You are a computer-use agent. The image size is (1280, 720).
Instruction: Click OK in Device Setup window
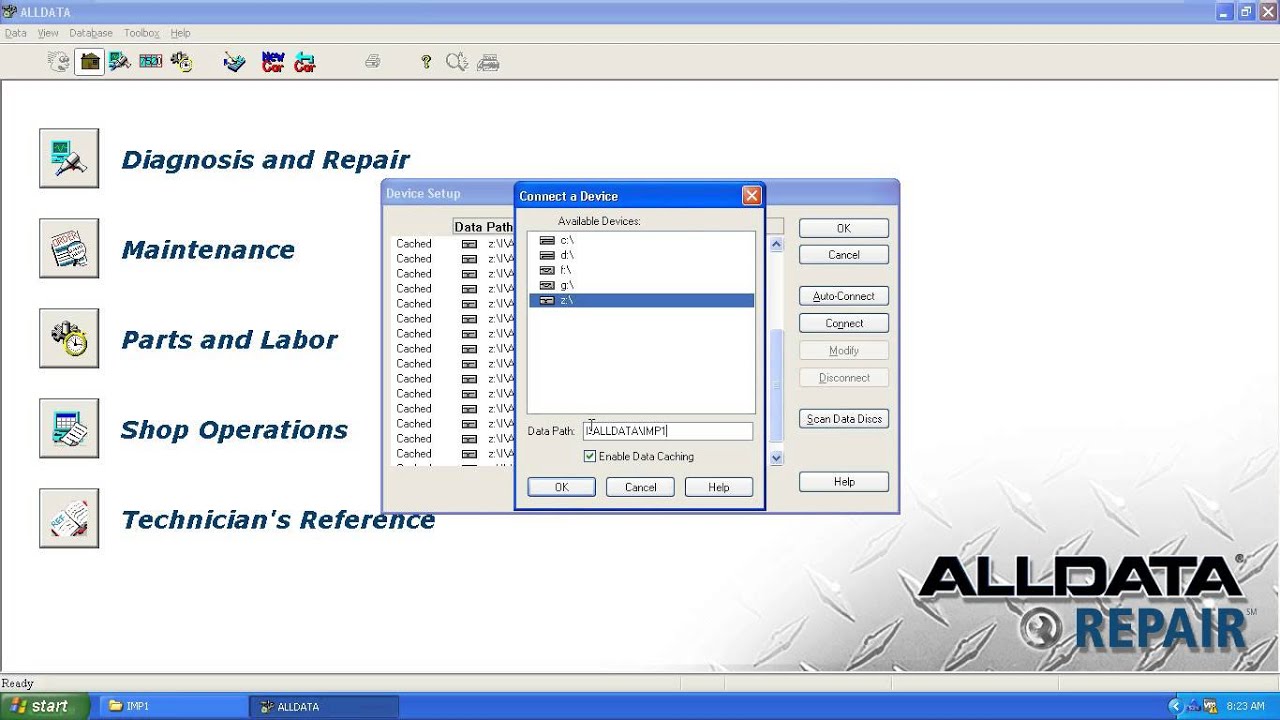[x=844, y=228]
